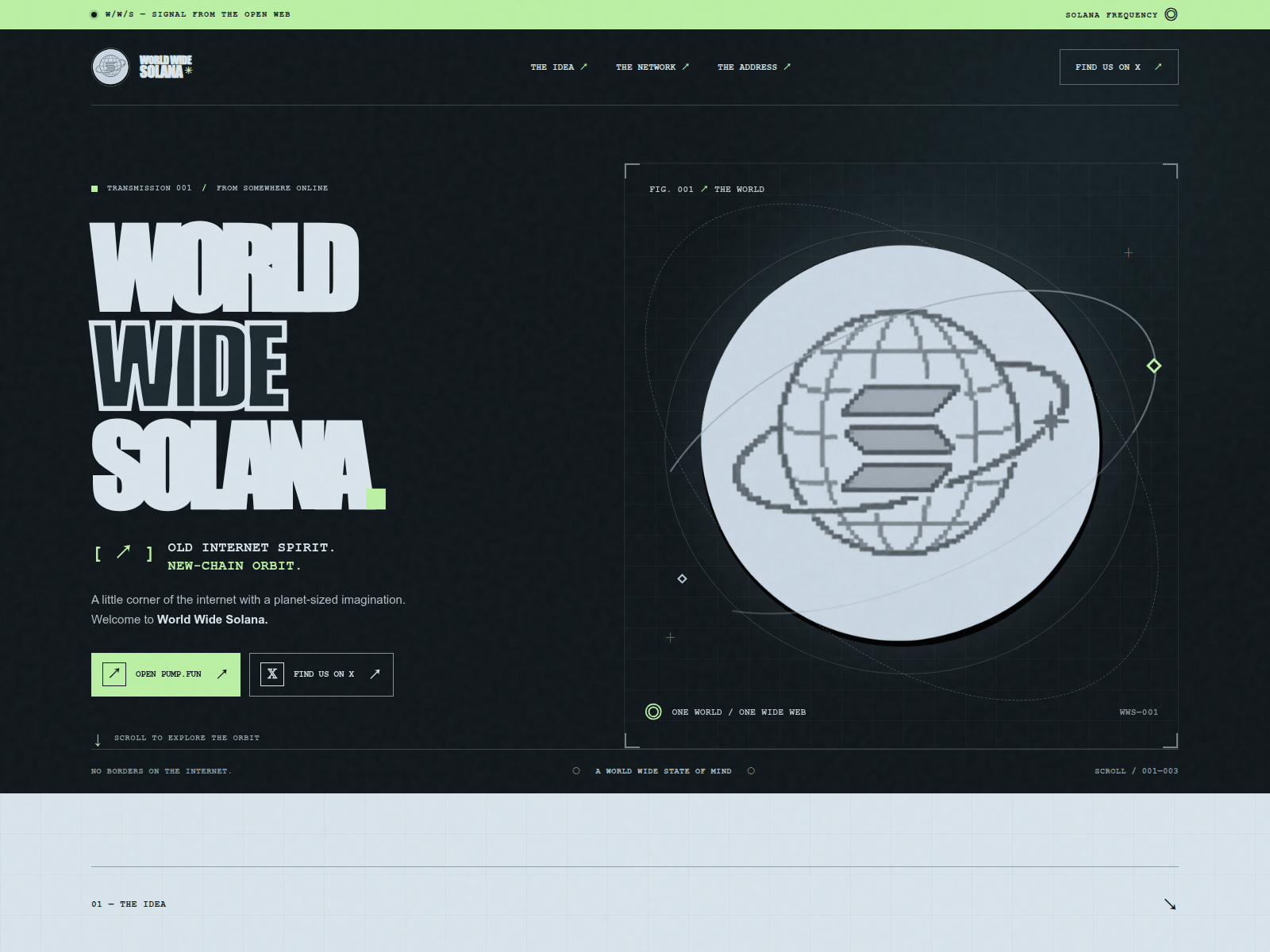Click the World Wide Solana wordmark in header

click(x=166, y=67)
